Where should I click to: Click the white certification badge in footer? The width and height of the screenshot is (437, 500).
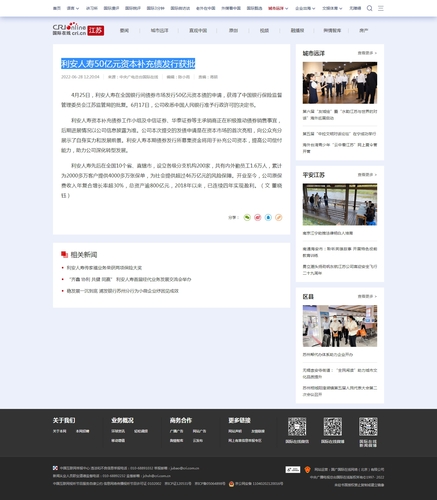[x=293, y=469]
